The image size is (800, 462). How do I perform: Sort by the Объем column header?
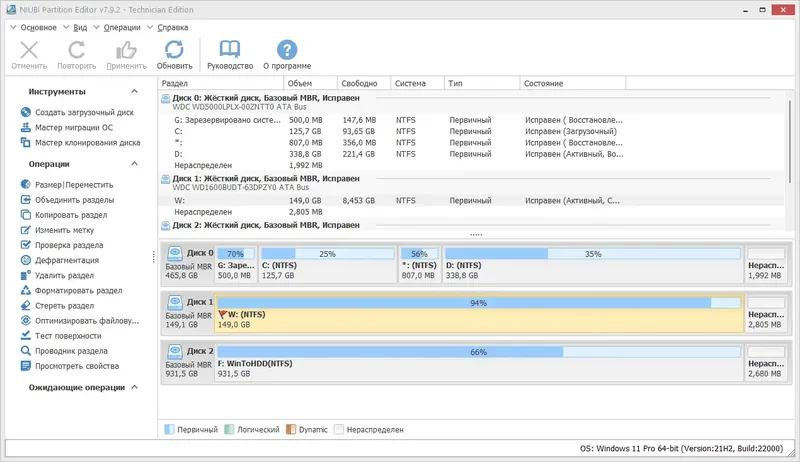310,83
